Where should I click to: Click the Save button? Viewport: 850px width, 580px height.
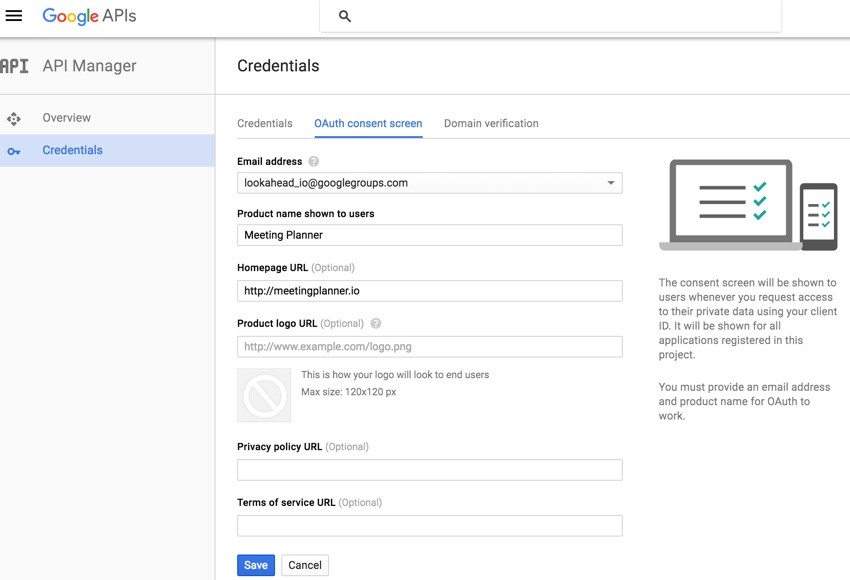tap(256, 565)
